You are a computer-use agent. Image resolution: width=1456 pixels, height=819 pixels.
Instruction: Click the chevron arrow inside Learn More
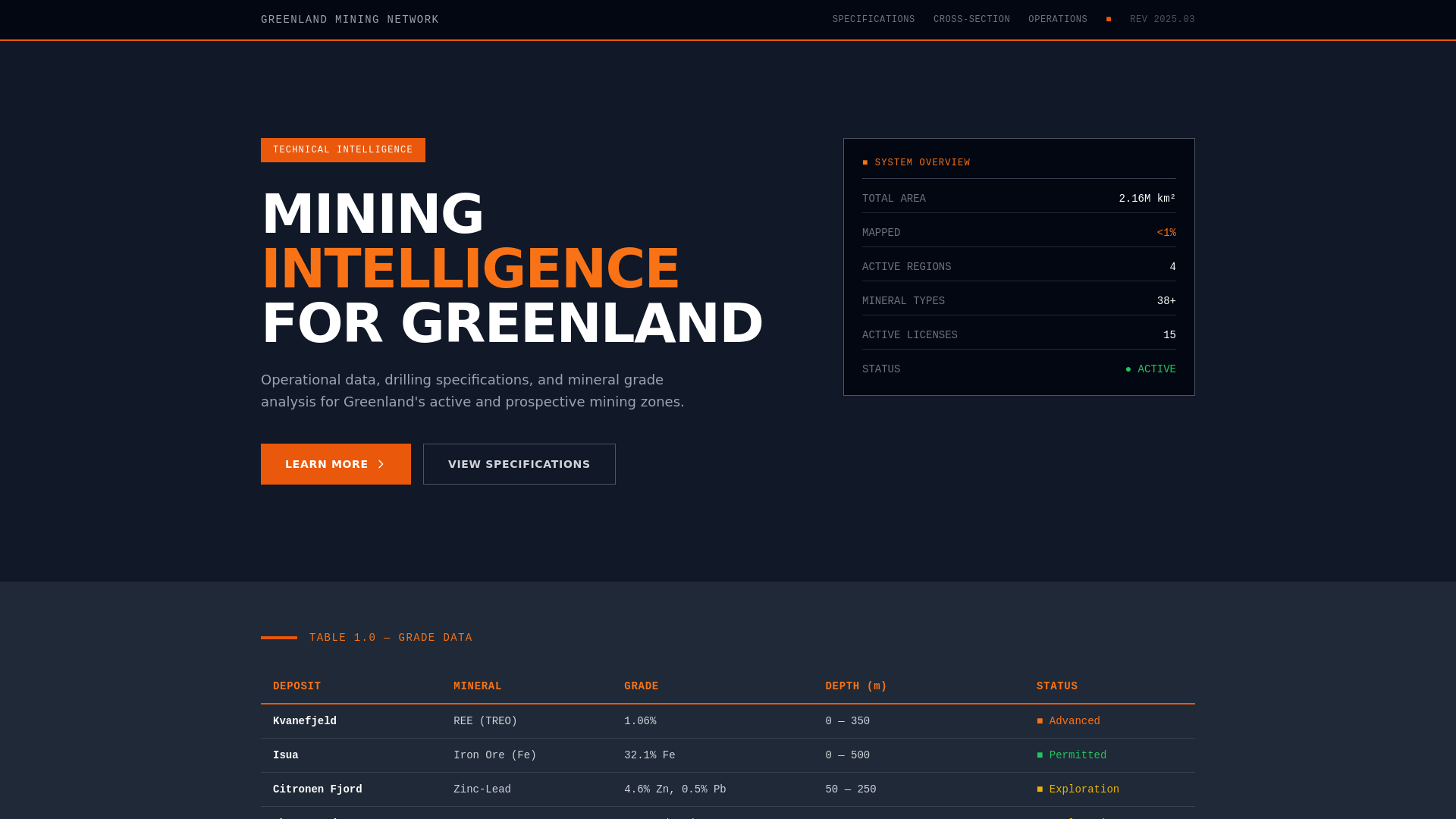pyautogui.click(x=381, y=464)
